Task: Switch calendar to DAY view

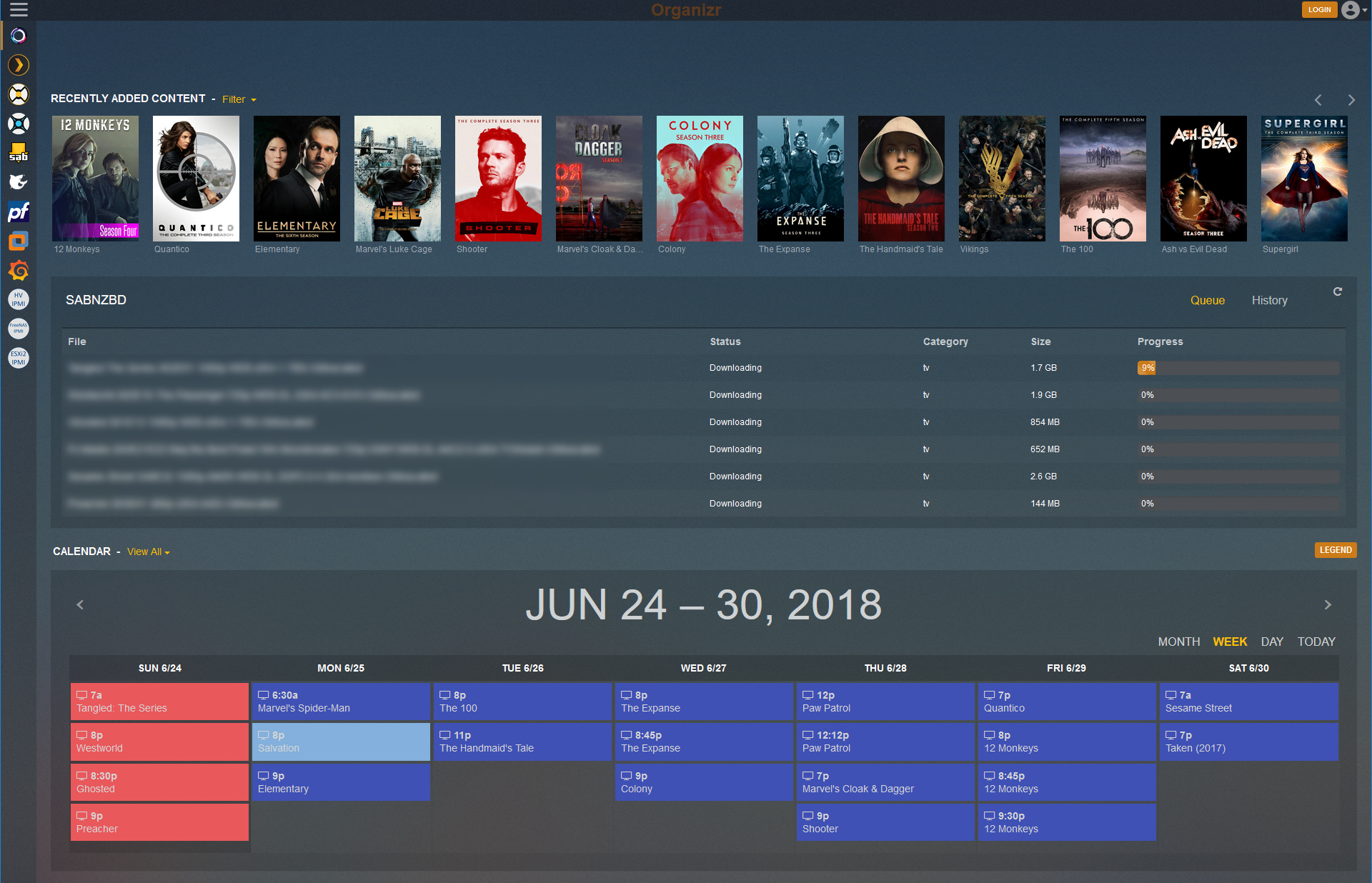Action: tap(1272, 642)
